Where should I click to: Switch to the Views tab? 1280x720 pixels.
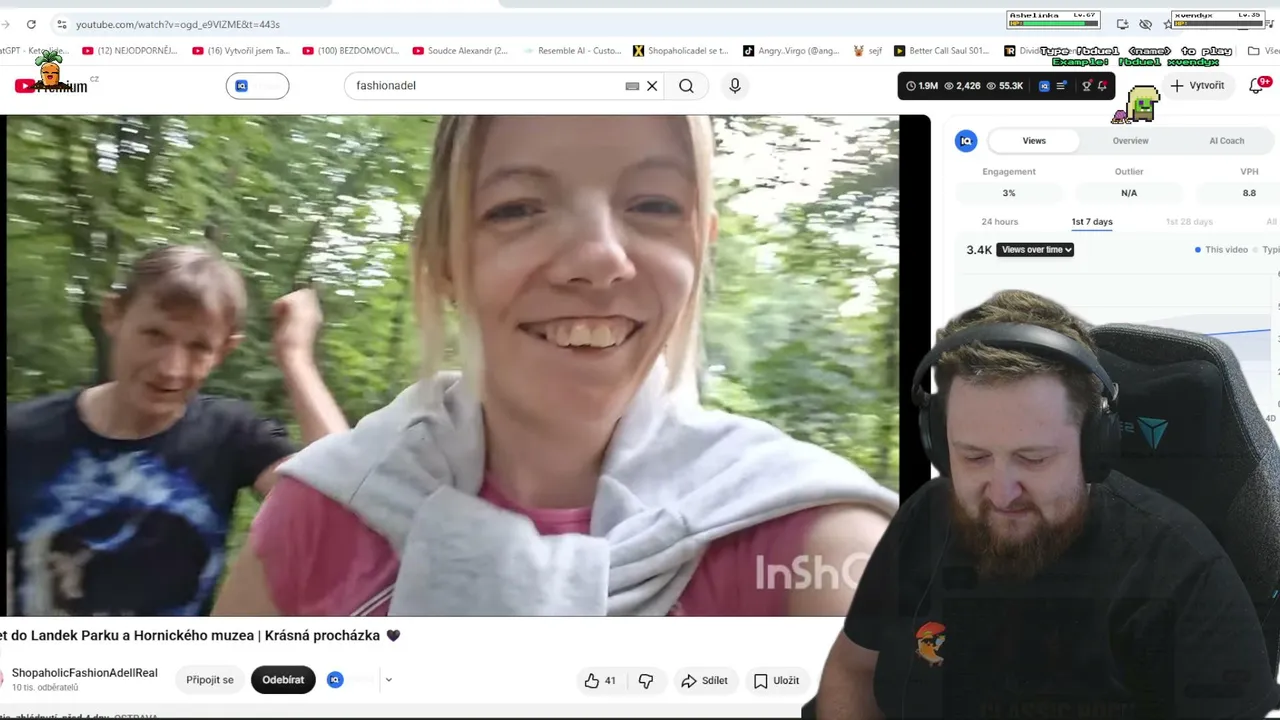tap(1034, 141)
